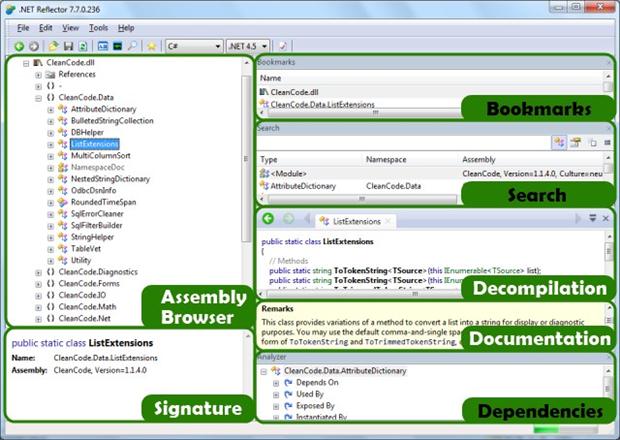
Task: Collapse CleanCode.Data.AttributeDictionary in Analyzer
Action: (264, 372)
